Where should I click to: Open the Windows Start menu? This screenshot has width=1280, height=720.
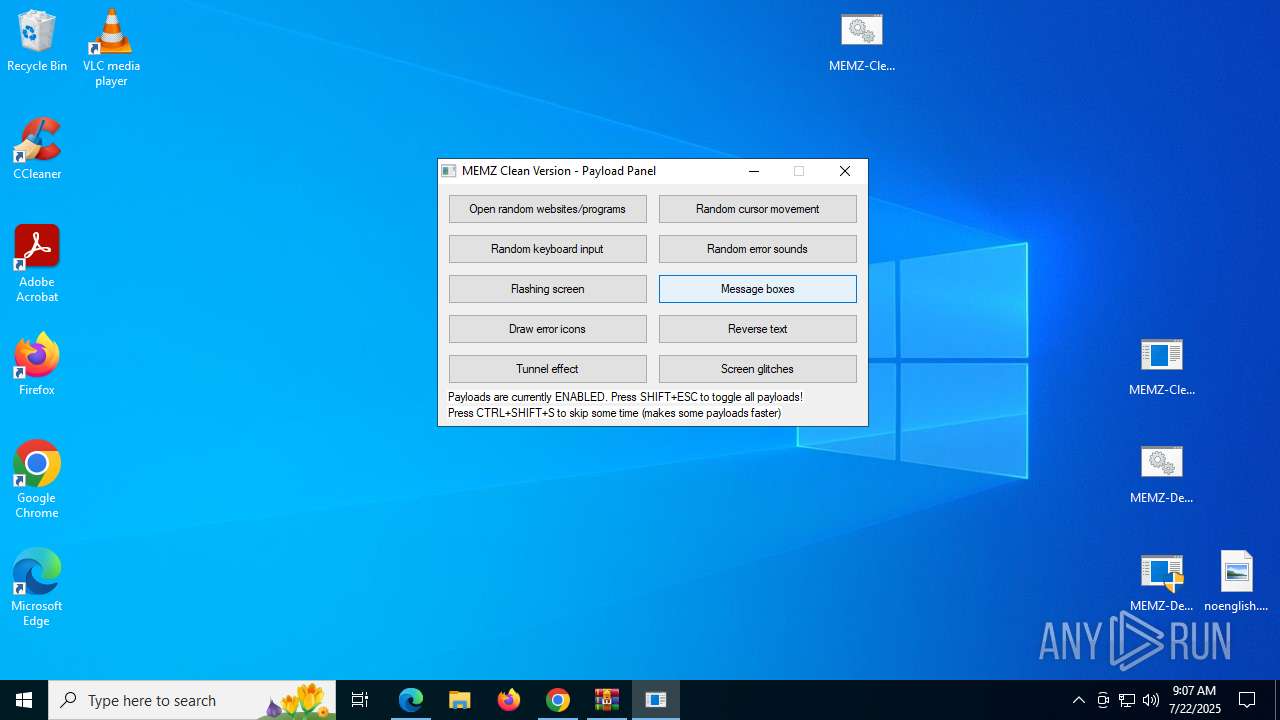click(x=24, y=700)
